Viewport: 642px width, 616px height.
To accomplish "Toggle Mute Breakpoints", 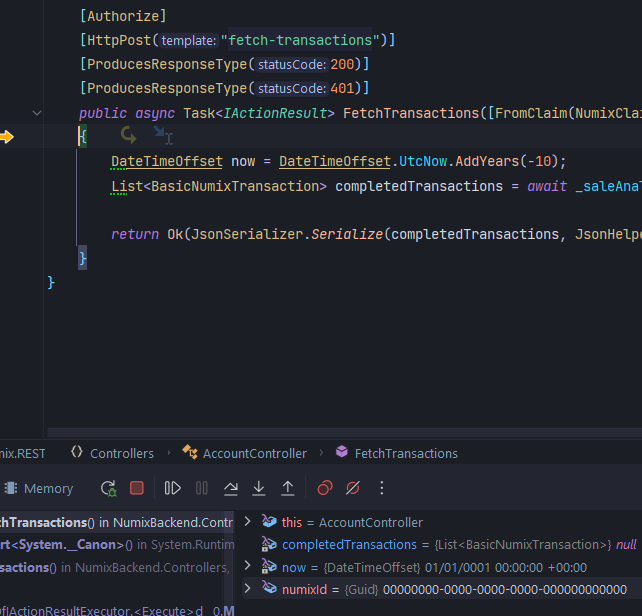I will pos(353,488).
